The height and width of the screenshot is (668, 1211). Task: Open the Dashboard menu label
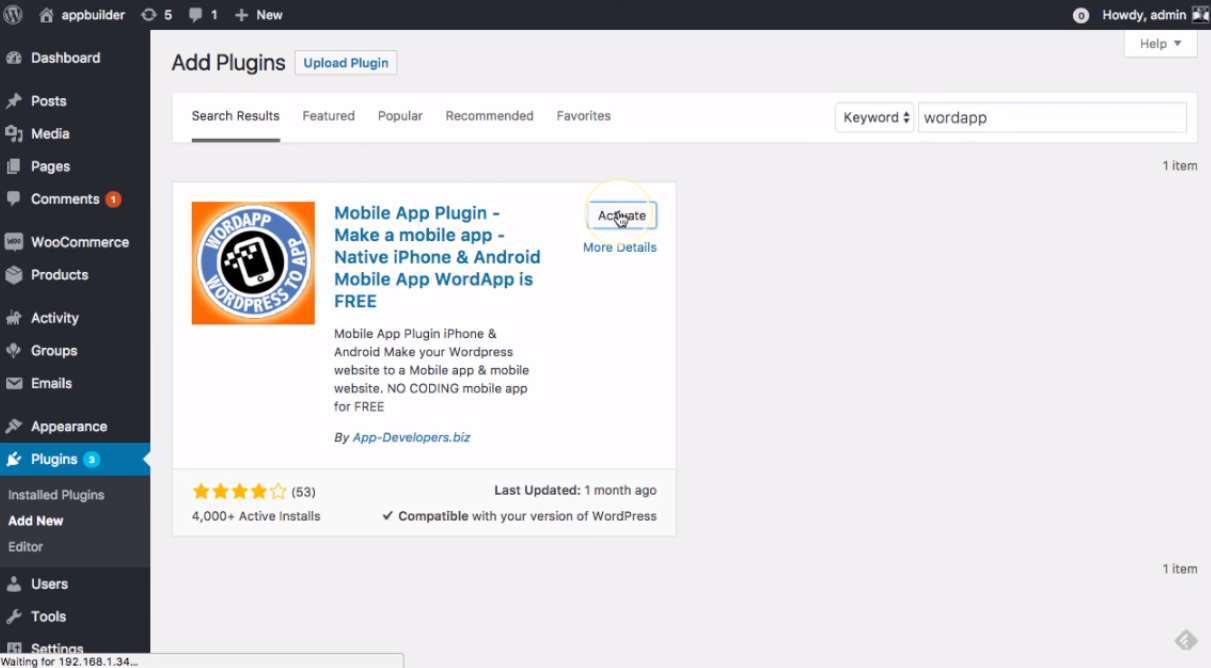[66, 58]
